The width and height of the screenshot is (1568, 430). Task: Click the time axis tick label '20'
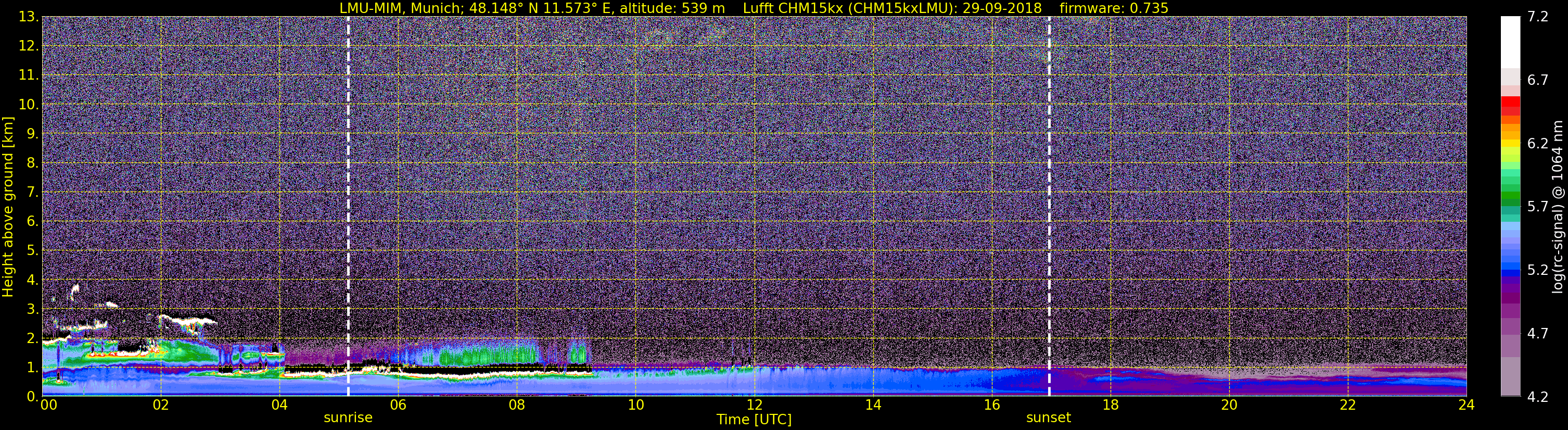coord(1229,405)
